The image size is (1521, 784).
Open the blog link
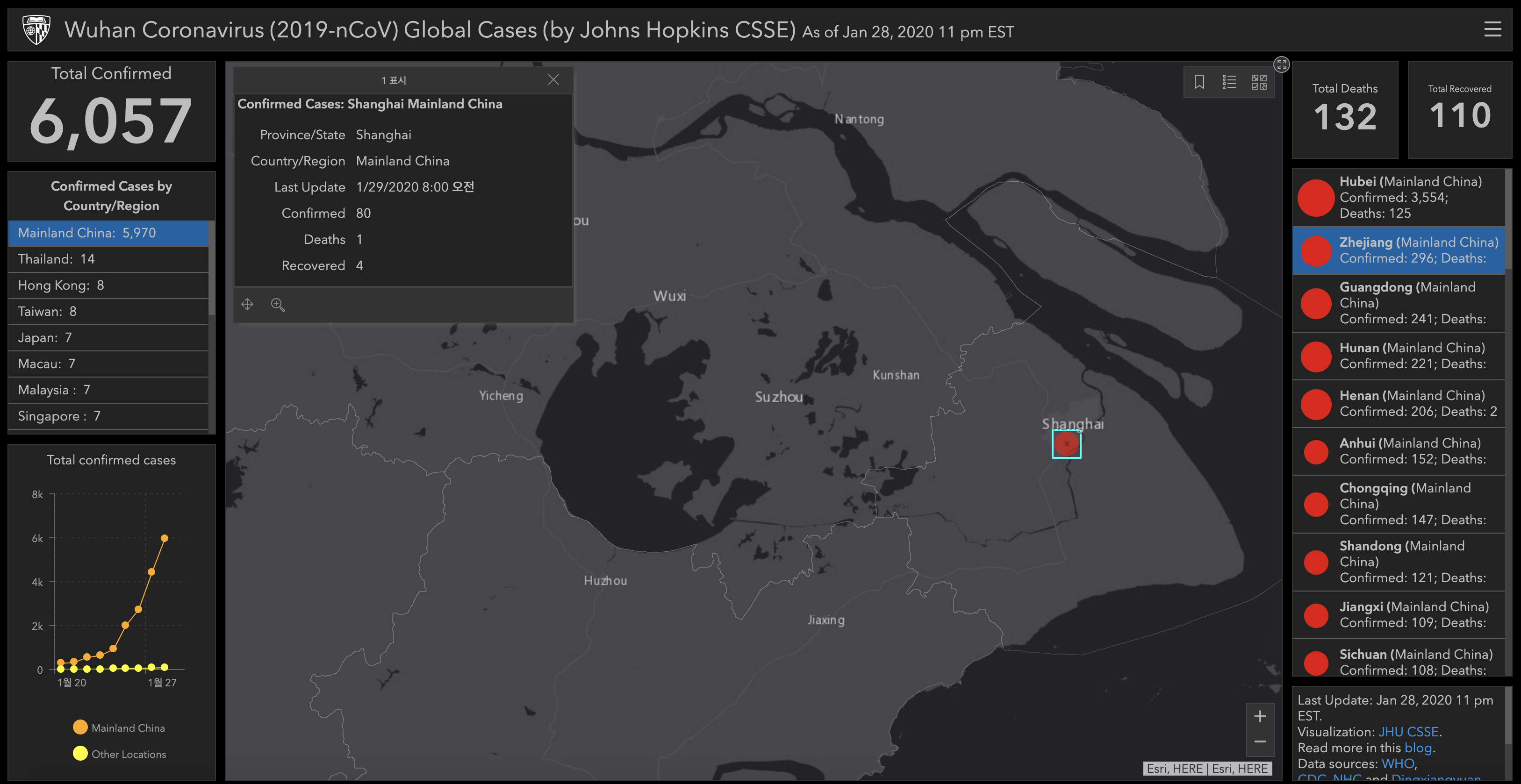coord(1418,748)
